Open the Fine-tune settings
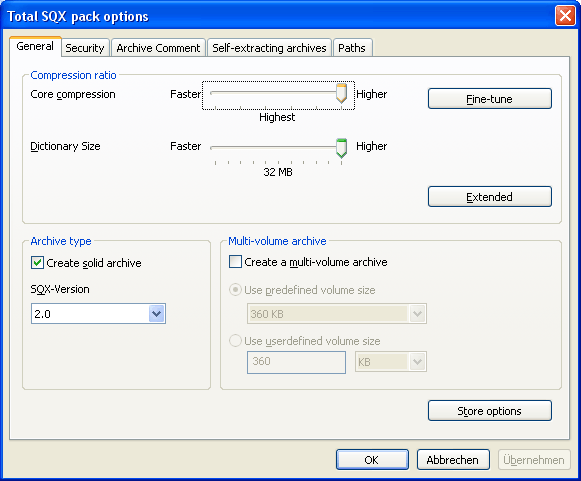This screenshot has height=481, width=581. (489, 99)
